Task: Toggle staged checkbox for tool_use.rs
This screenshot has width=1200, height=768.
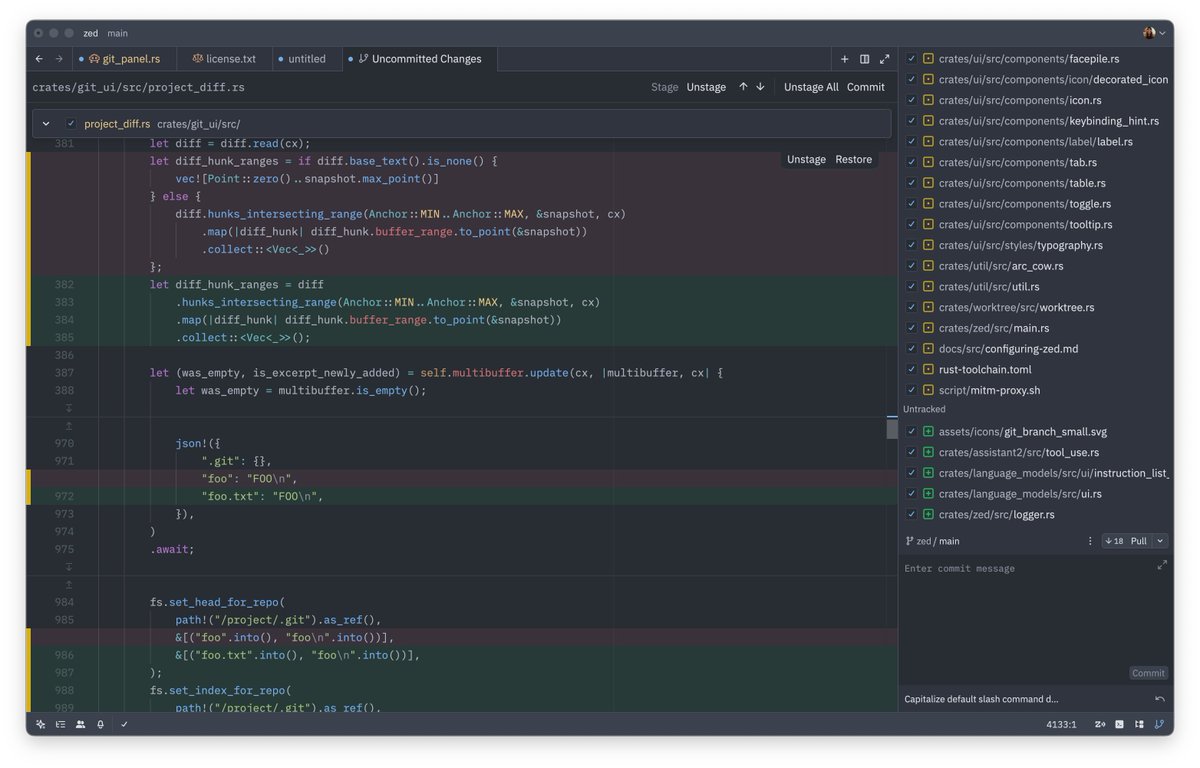Action: [911, 453]
